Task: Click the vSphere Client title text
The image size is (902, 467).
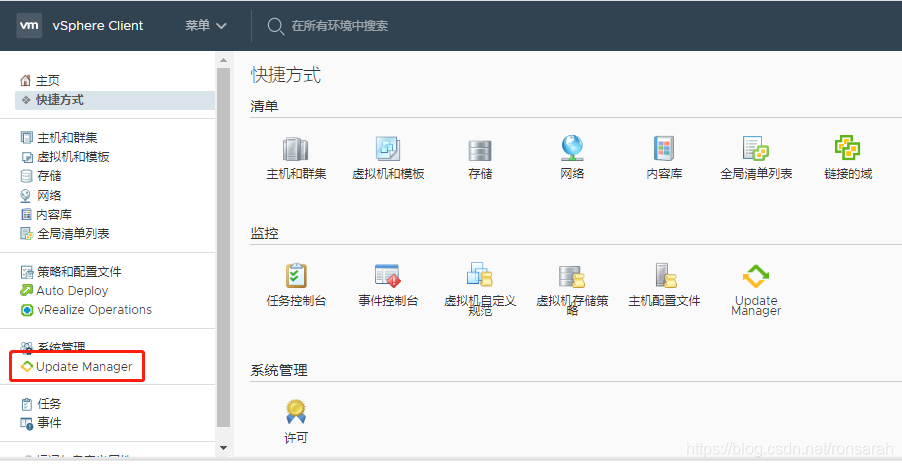Action: coord(98,25)
